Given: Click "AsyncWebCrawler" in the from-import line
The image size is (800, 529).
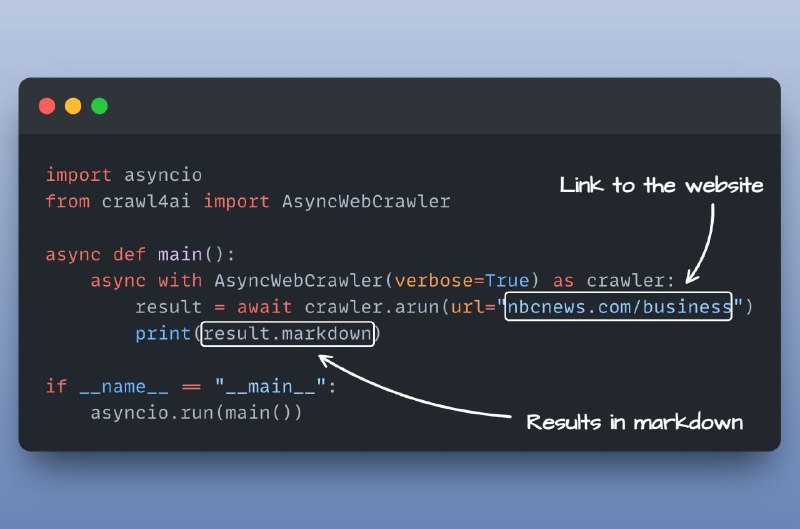Looking at the screenshot, I should (366, 201).
